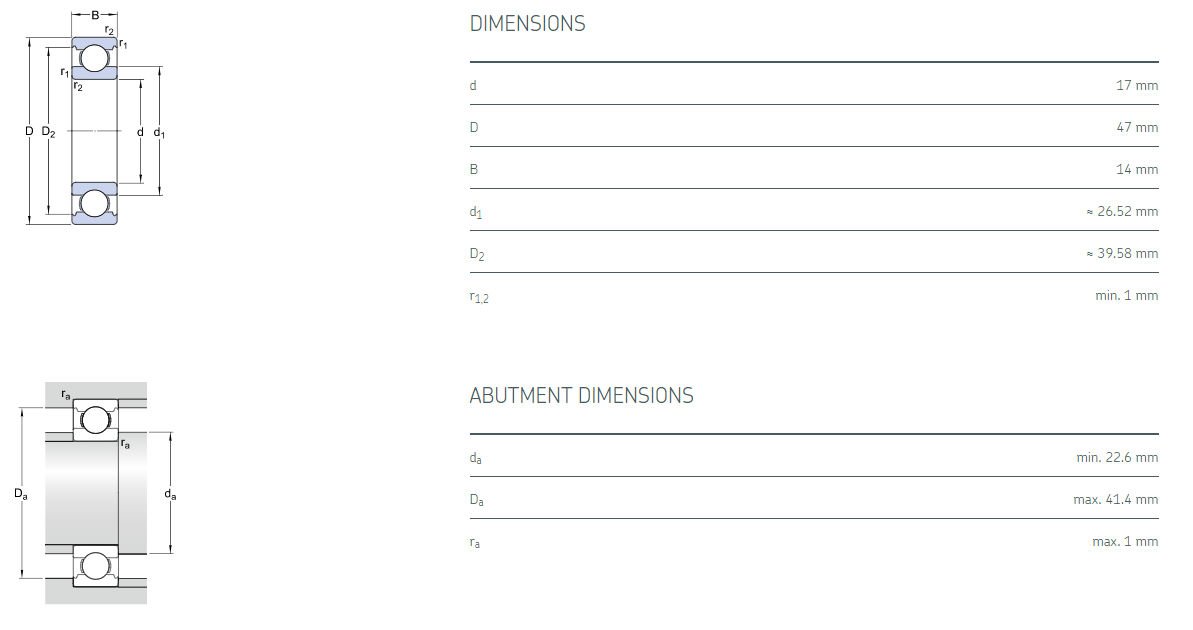The image size is (1193, 630).
Task: Select the 47 mm outside diameter value
Action: [x=1137, y=127]
